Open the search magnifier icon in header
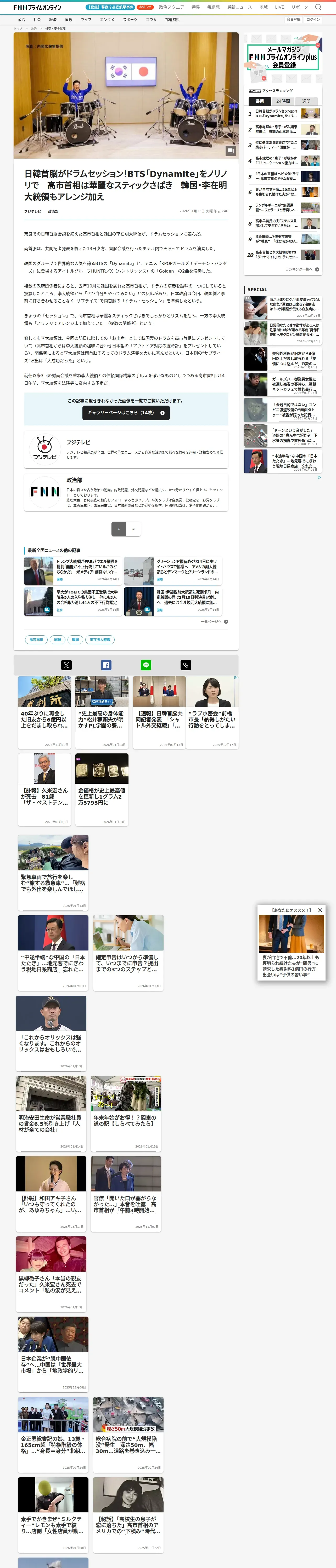336x1568 pixels. pyautogui.click(x=318, y=7)
